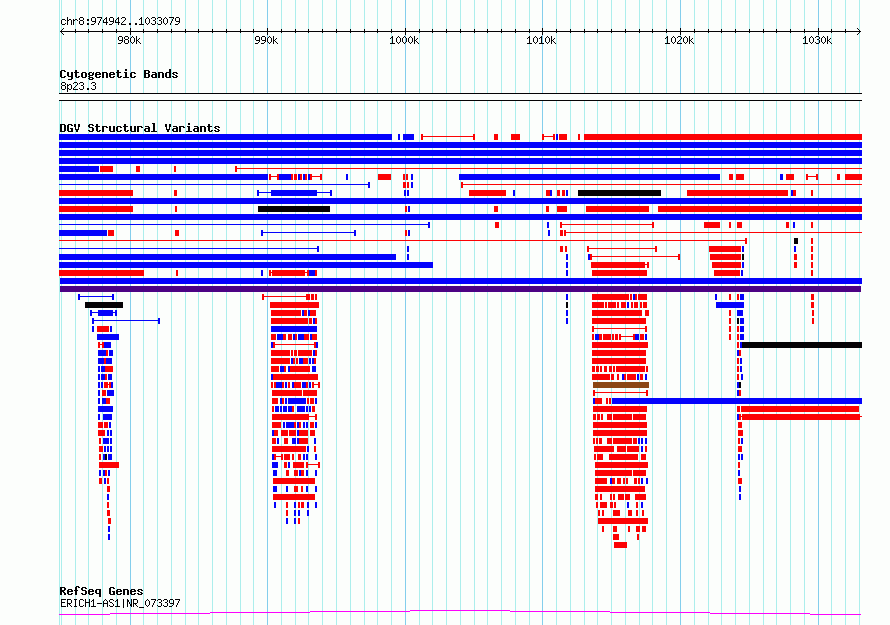Click the black variant bar between 990k and 994k
890x625 pixels.
click(294, 209)
